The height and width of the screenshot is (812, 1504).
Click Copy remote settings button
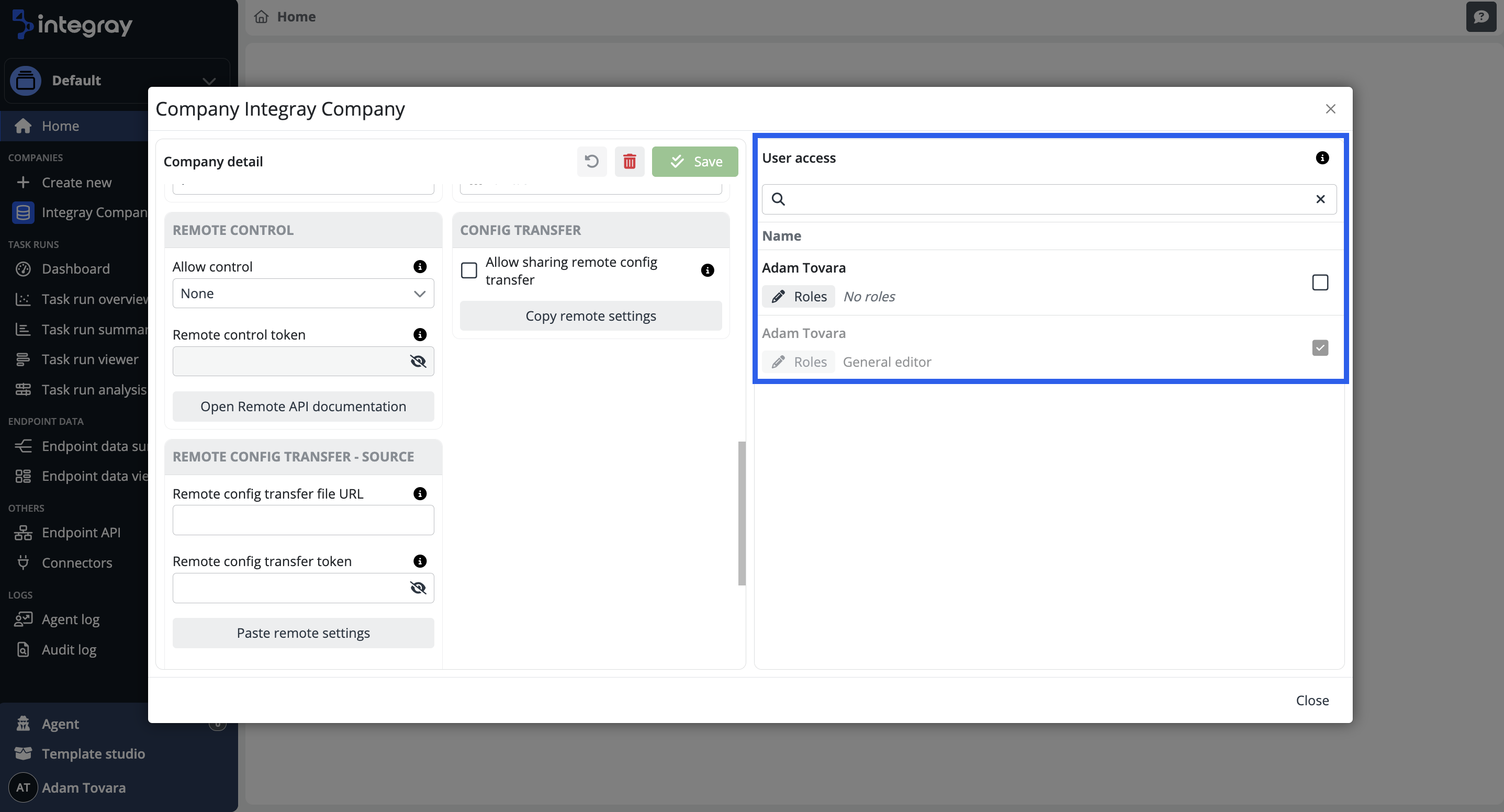coord(590,317)
